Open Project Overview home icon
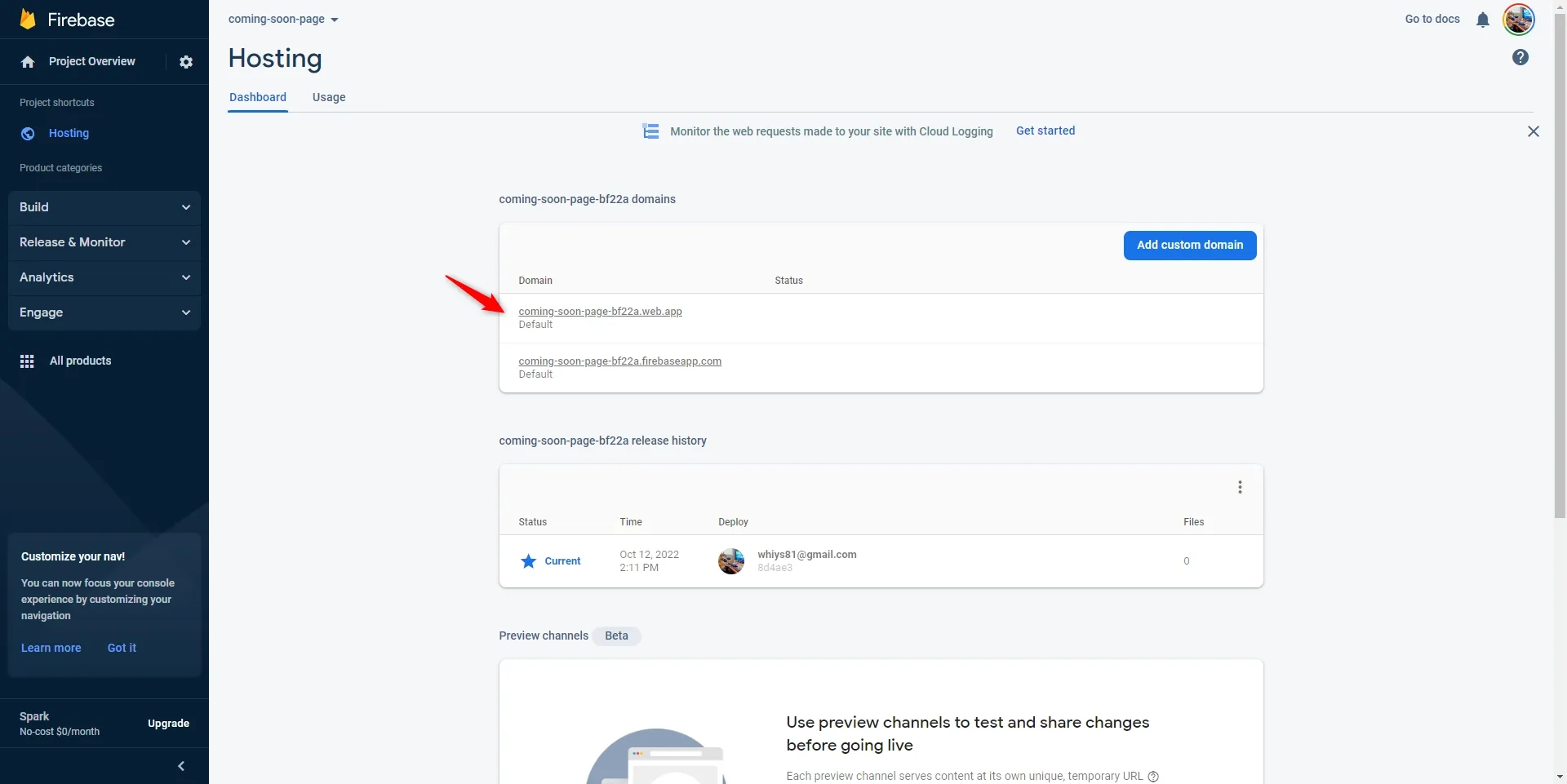Viewport: 1567px width, 784px height. (28, 62)
